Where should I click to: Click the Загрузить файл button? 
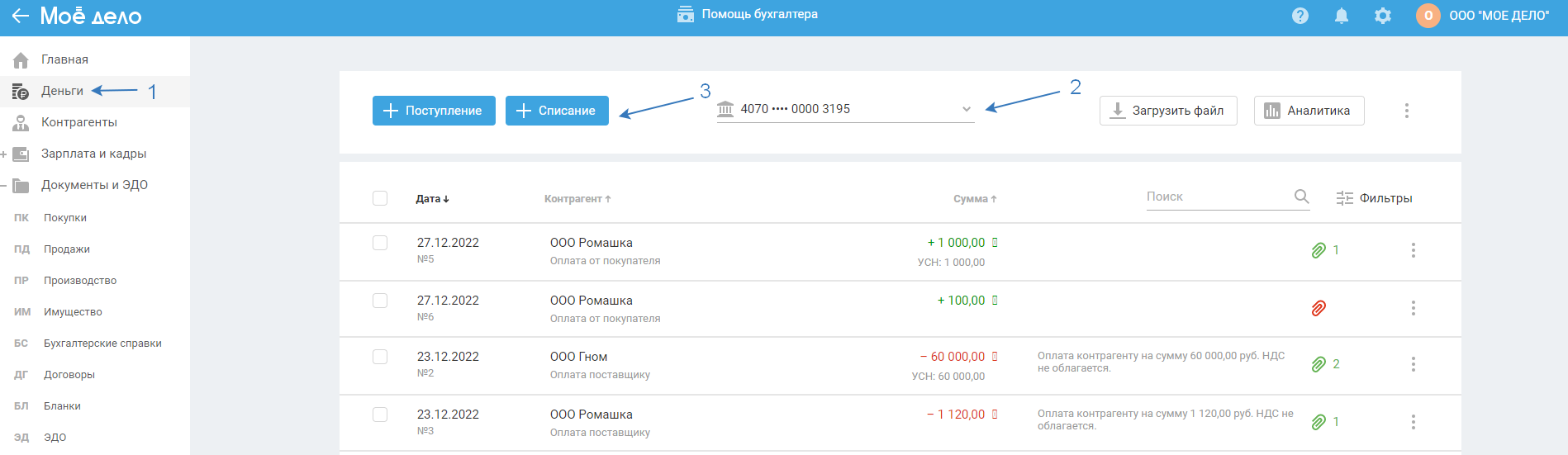pyautogui.click(x=1168, y=111)
